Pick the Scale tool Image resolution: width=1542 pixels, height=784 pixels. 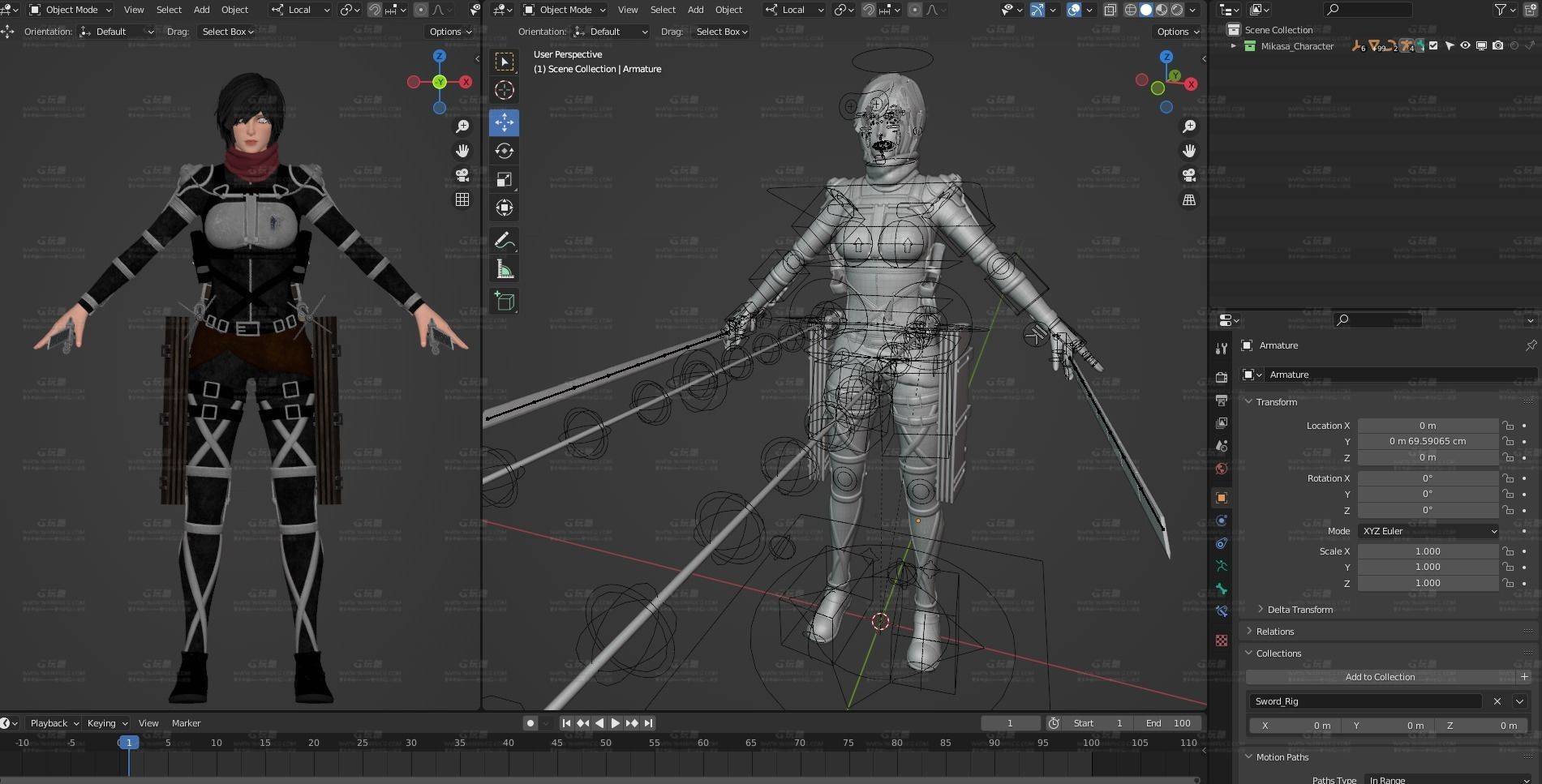click(505, 179)
